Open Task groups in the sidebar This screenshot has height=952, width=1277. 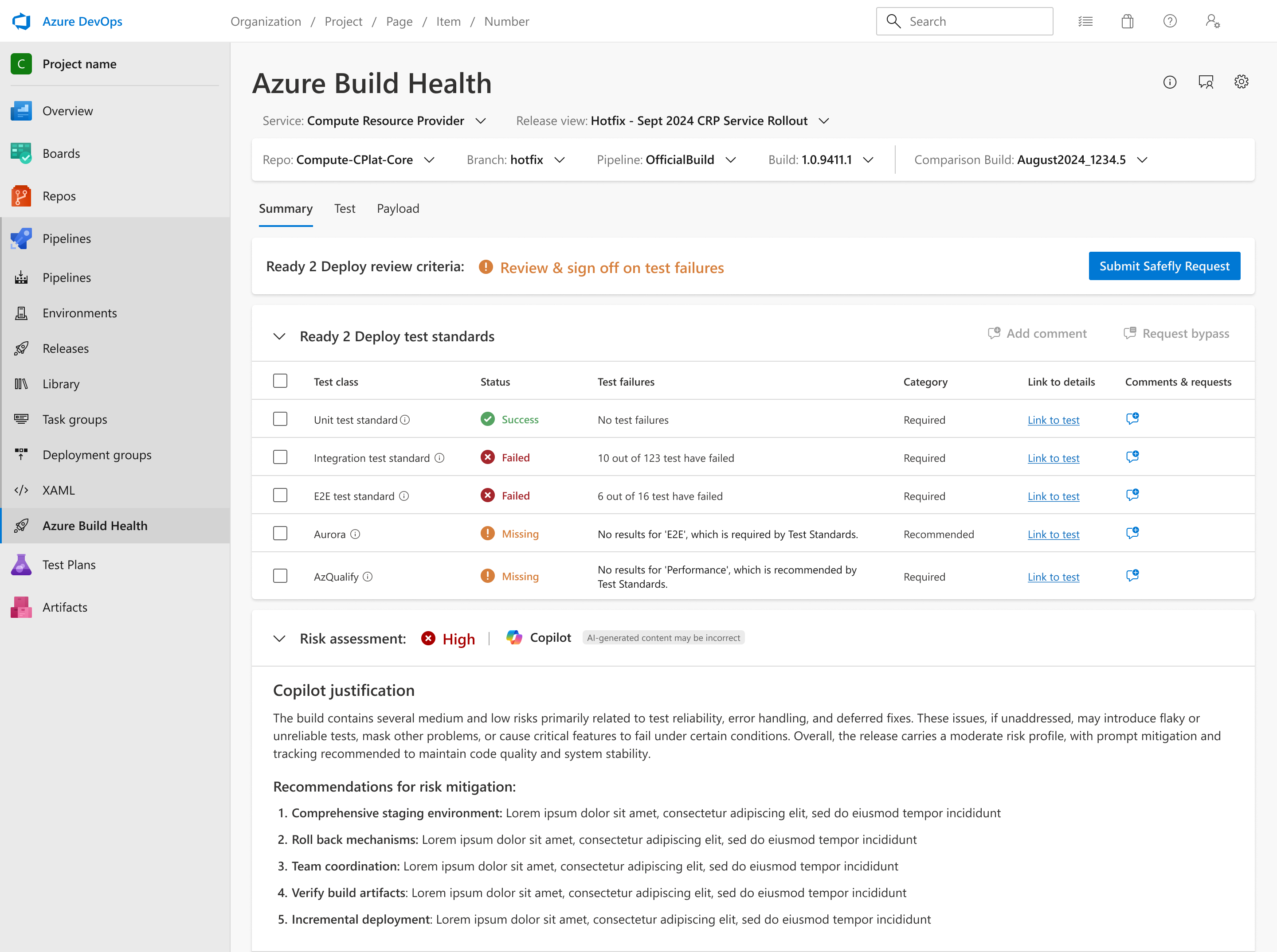[x=116, y=420]
